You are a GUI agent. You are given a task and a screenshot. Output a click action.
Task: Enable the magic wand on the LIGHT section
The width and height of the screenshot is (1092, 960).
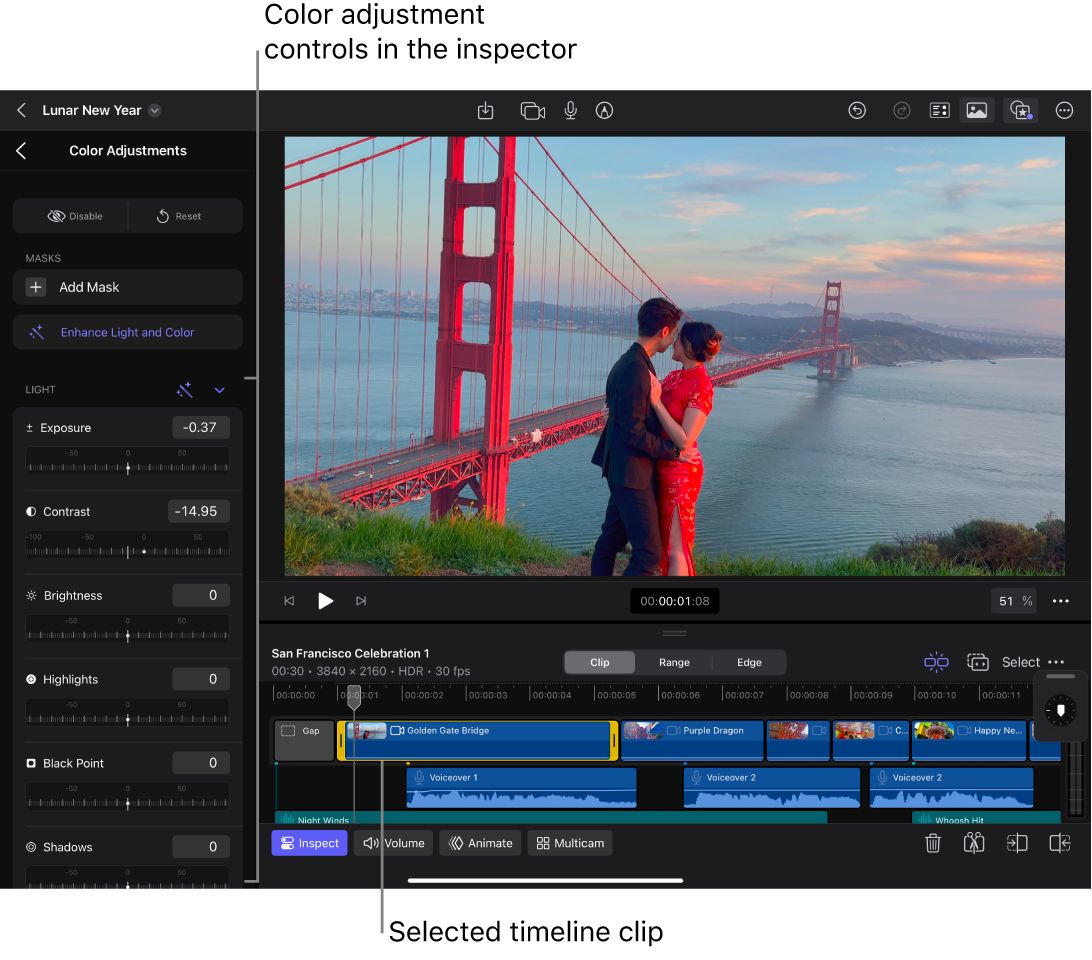click(185, 390)
